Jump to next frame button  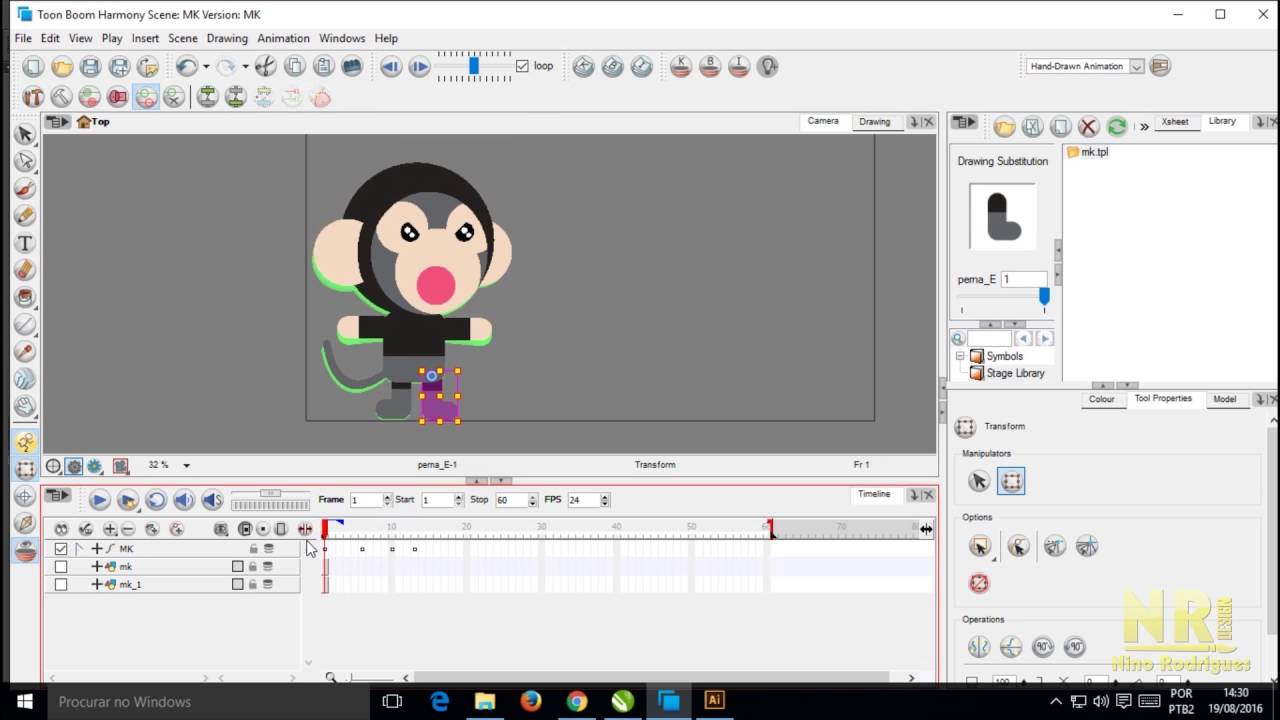click(419, 67)
